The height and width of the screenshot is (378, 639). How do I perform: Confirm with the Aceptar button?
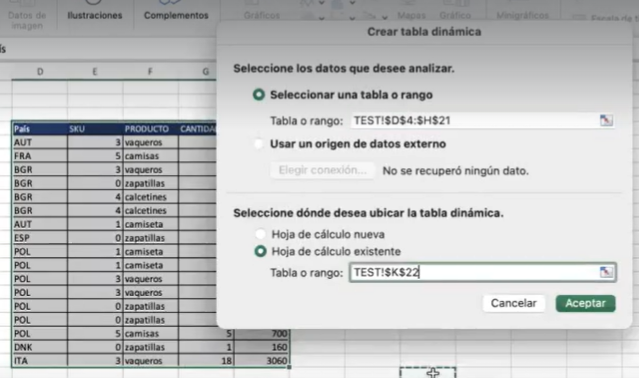click(585, 303)
